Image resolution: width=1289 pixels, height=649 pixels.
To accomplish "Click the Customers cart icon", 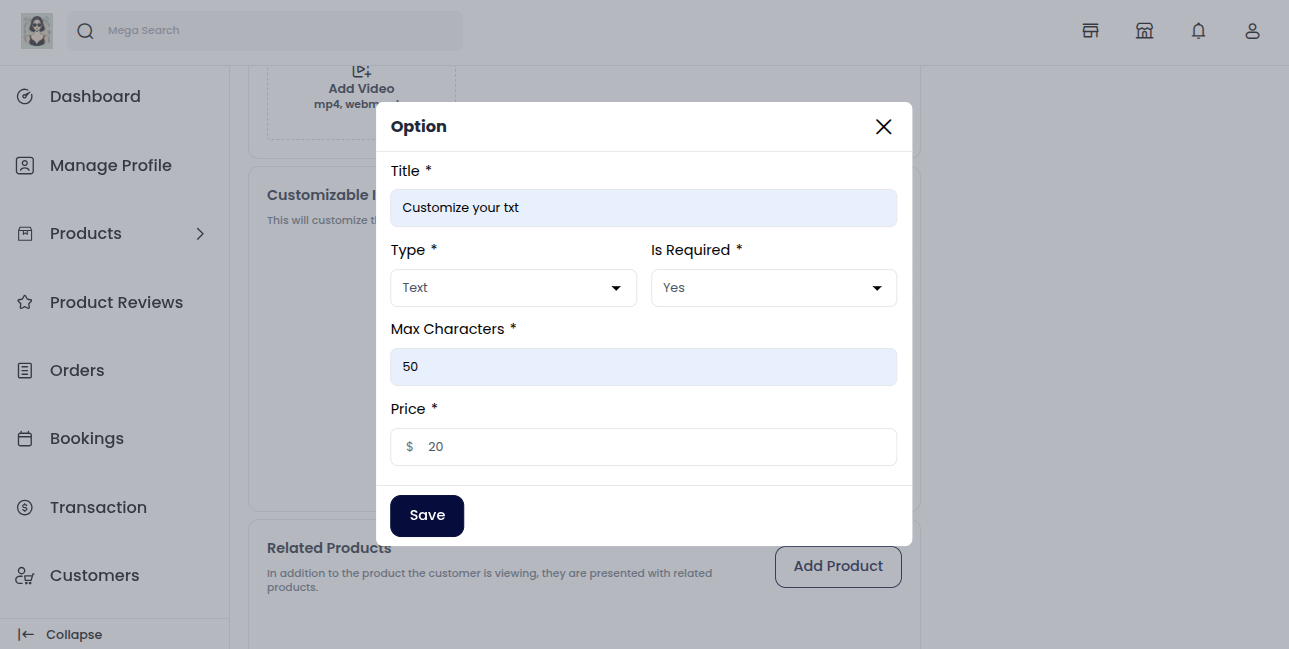I will click(x=25, y=576).
